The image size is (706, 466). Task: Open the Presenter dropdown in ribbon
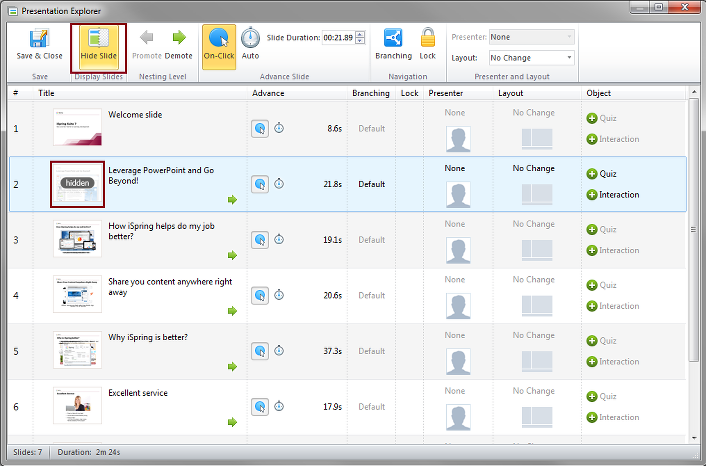pos(532,37)
